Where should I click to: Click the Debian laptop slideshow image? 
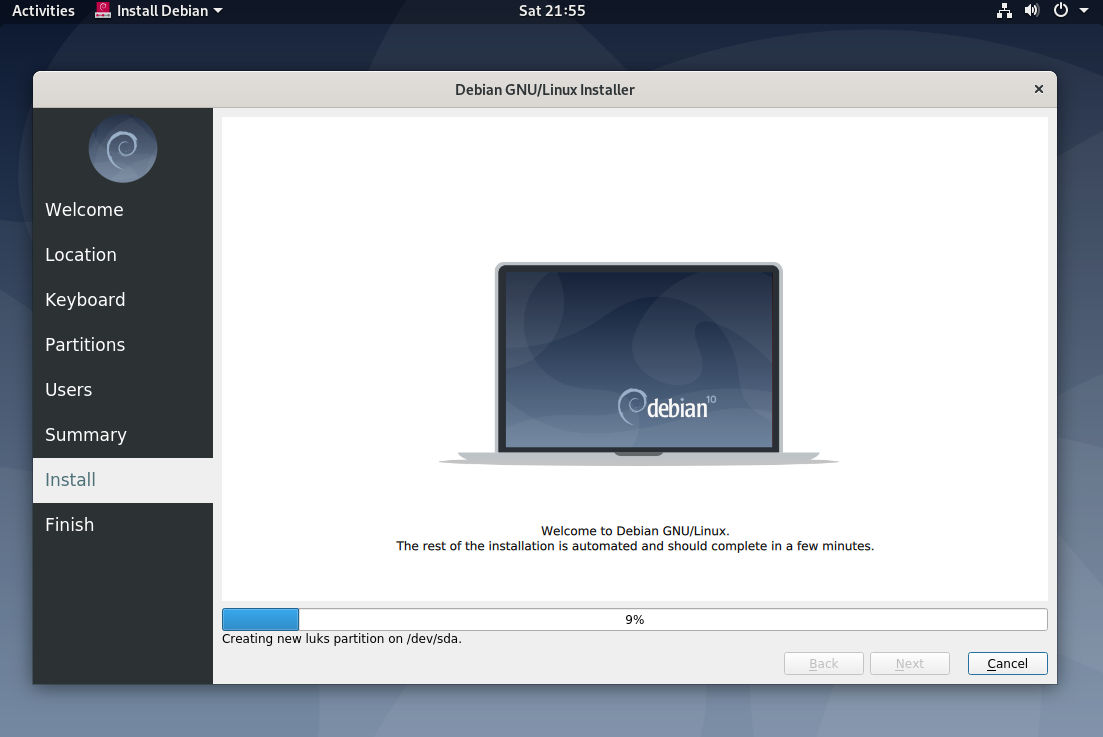[x=639, y=364]
